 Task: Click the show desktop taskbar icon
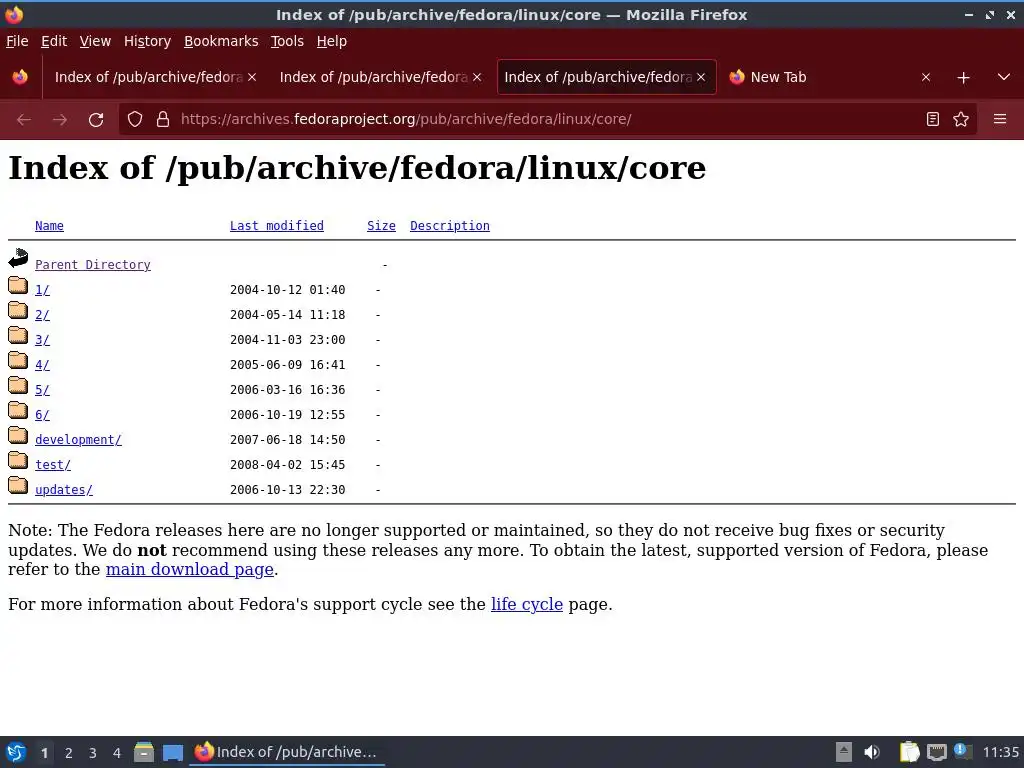[x=172, y=753]
